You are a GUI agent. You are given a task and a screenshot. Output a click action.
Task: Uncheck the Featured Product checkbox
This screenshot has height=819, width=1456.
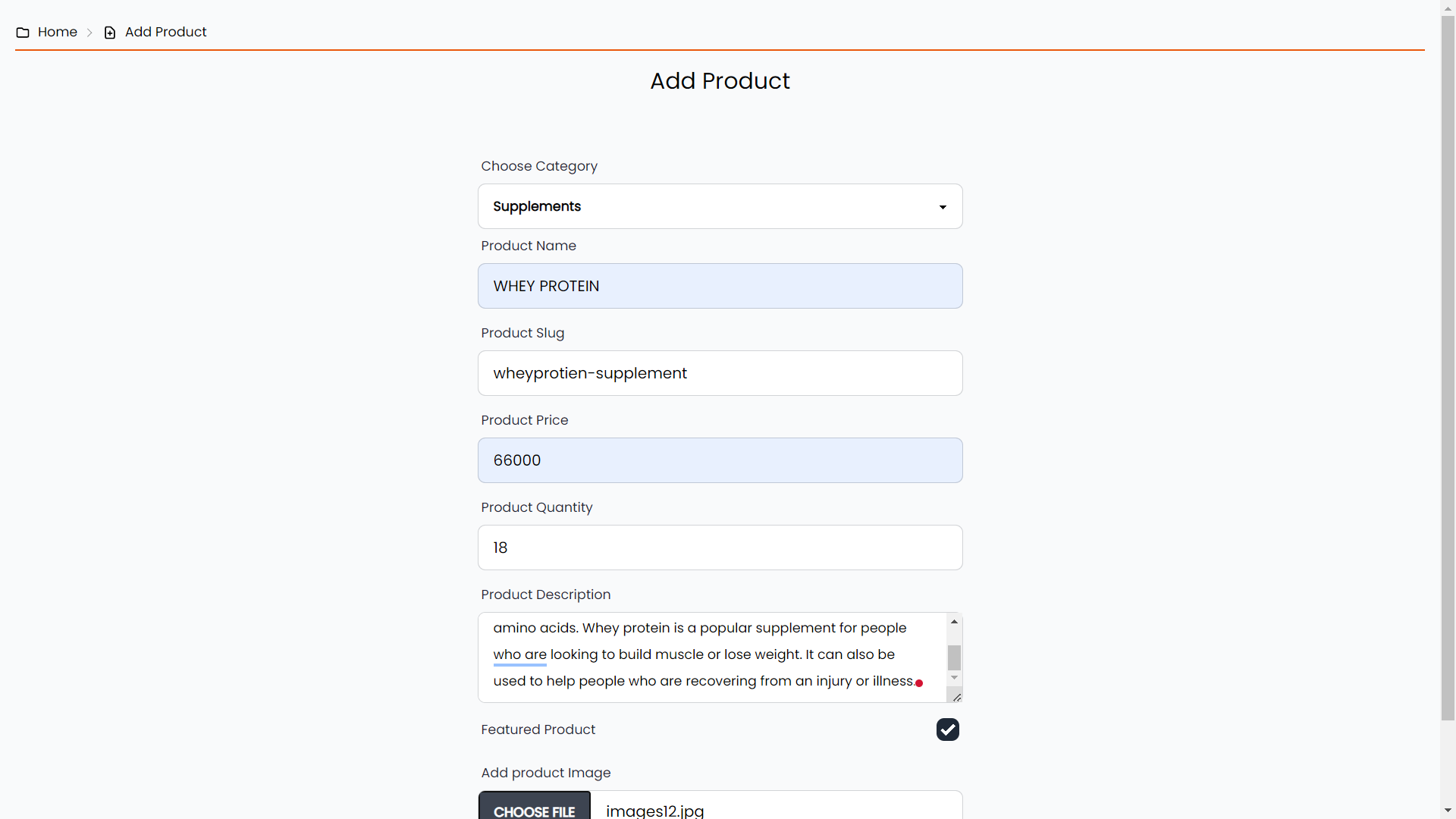(947, 730)
